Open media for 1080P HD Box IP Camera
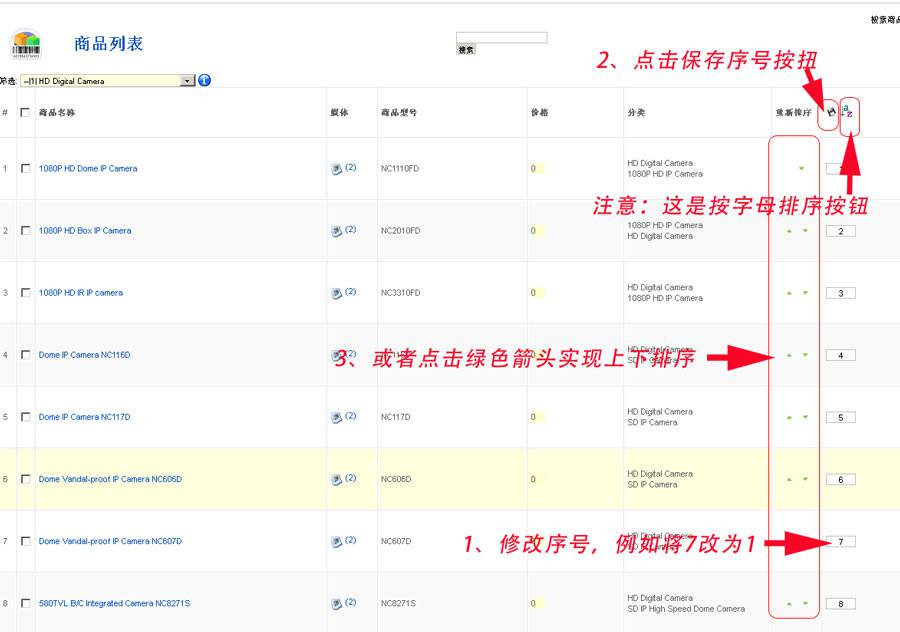Viewport: 900px width, 632px height. tap(337, 230)
